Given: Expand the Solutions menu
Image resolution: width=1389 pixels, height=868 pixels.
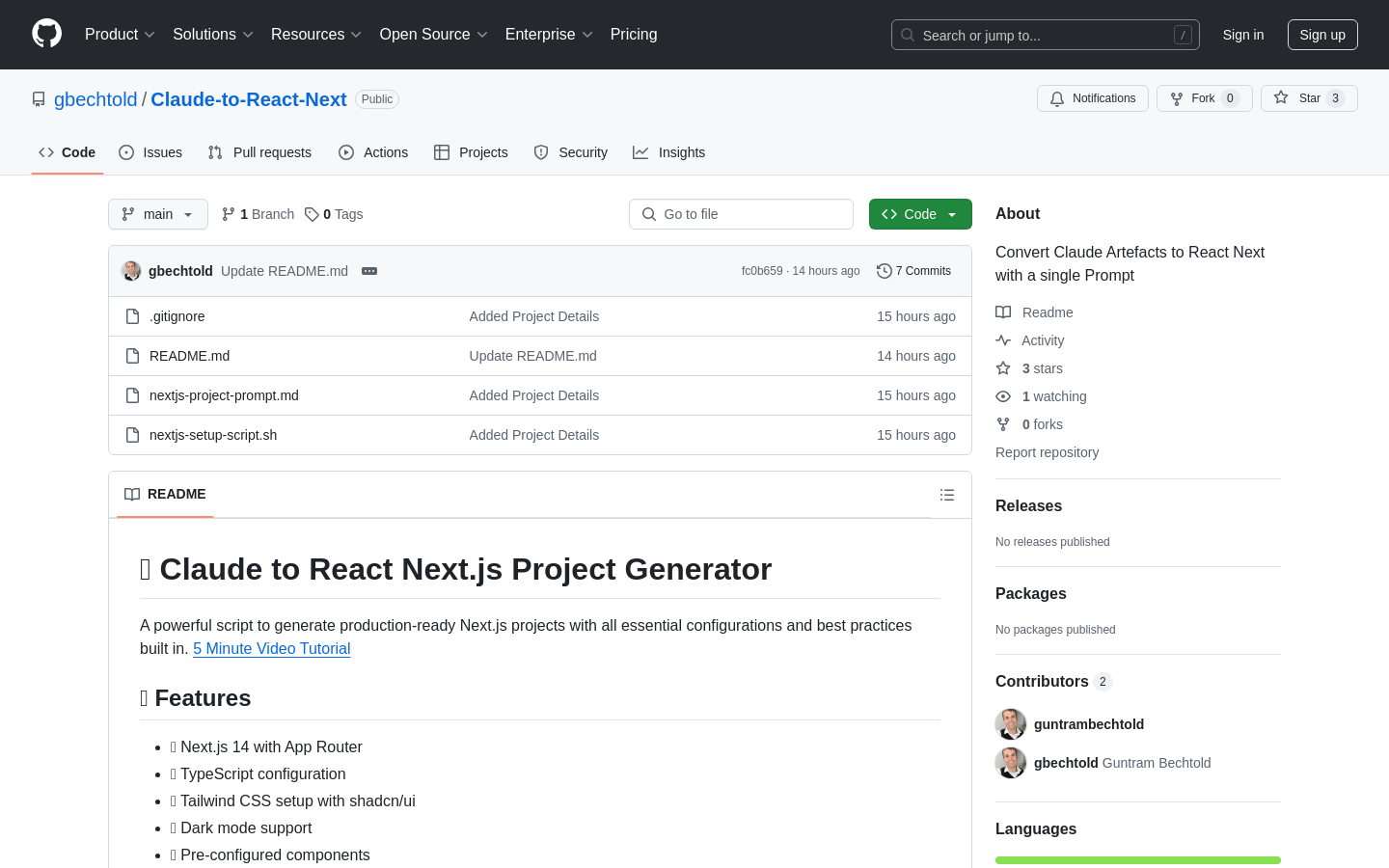Looking at the screenshot, I should (213, 35).
